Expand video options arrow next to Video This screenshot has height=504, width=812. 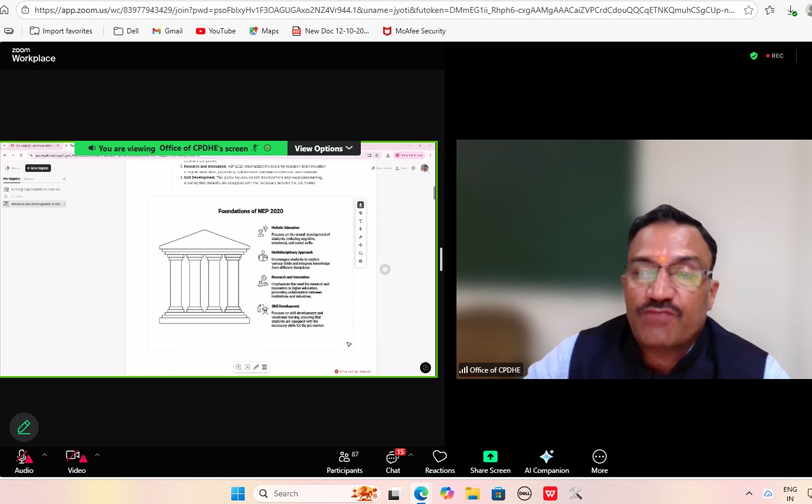[x=97, y=455]
